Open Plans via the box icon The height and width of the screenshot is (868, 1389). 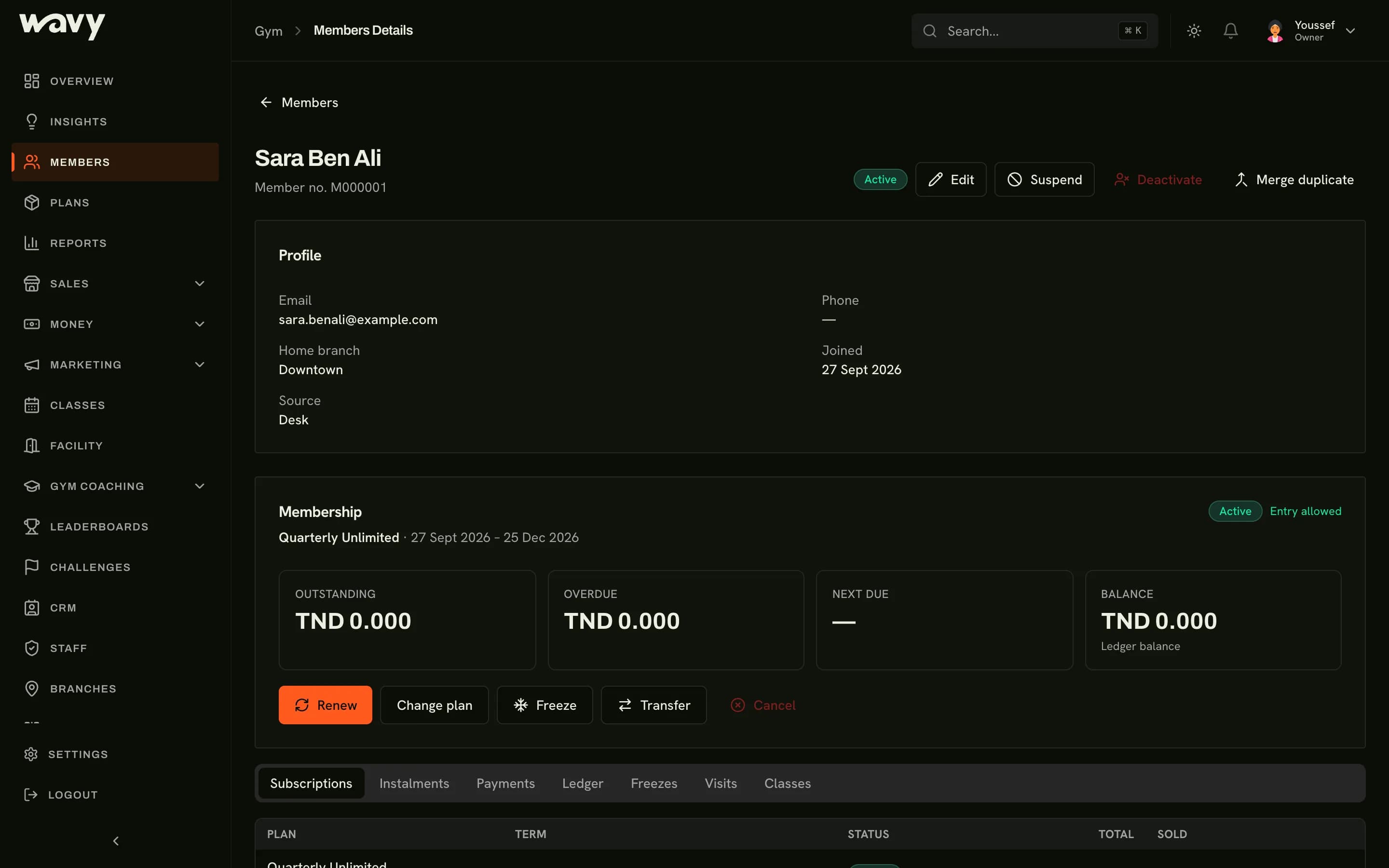pyautogui.click(x=31, y=203)
